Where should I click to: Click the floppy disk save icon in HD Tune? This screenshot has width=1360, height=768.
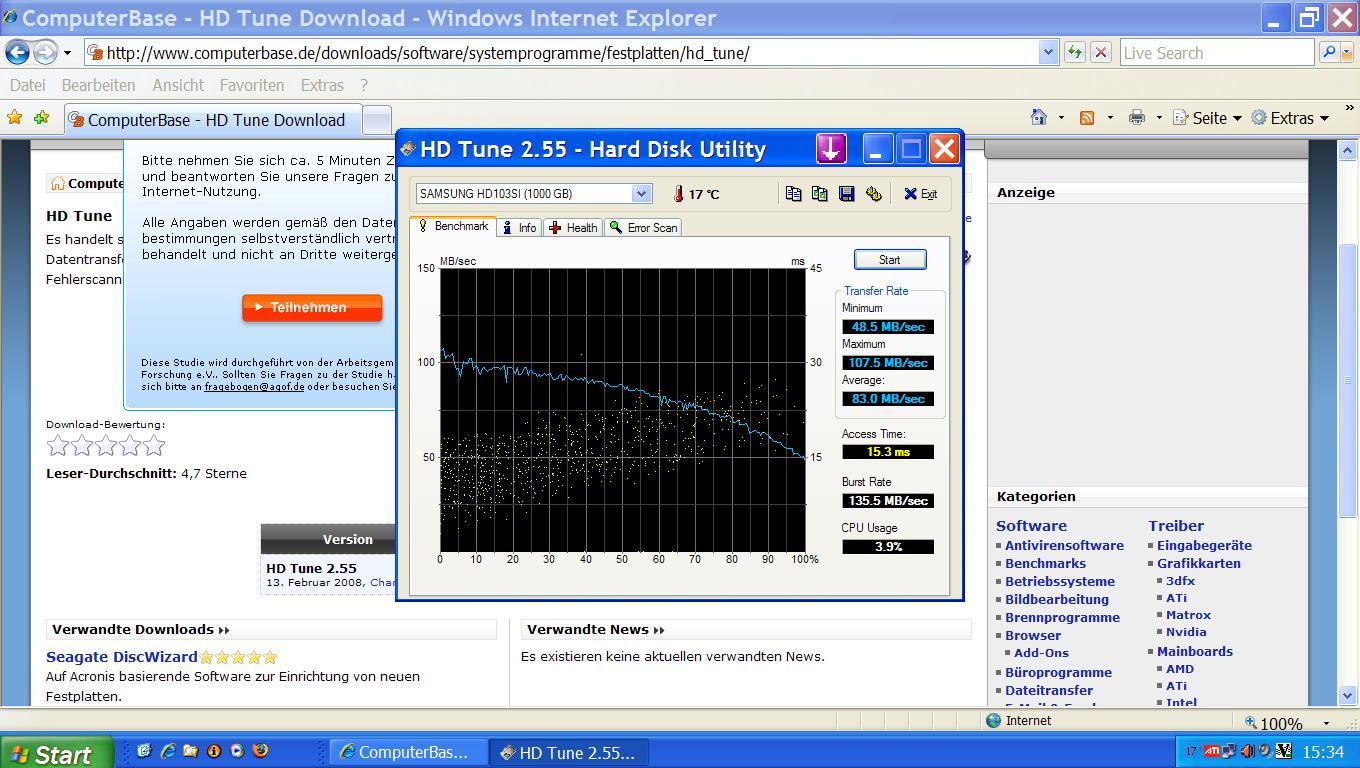pos(847,194)
